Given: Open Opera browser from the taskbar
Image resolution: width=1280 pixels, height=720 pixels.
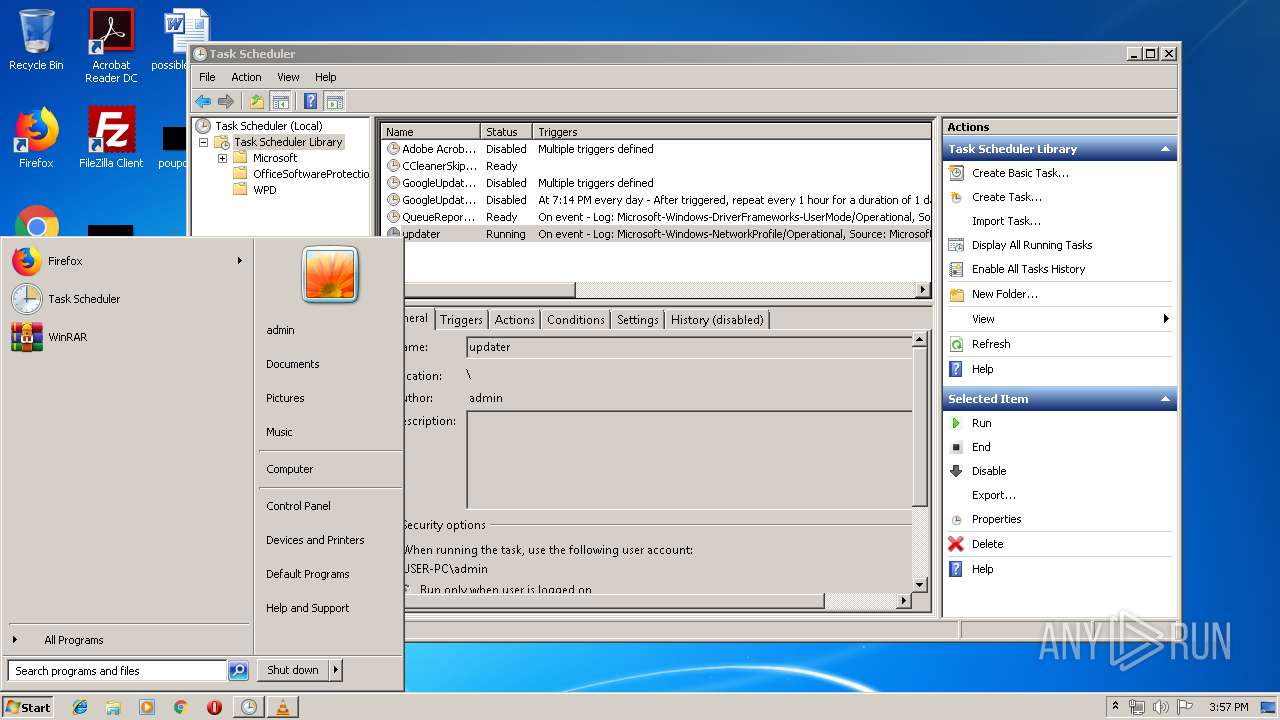Looking at the screenshot, I should pyautogui.click(x=214, y=707).
